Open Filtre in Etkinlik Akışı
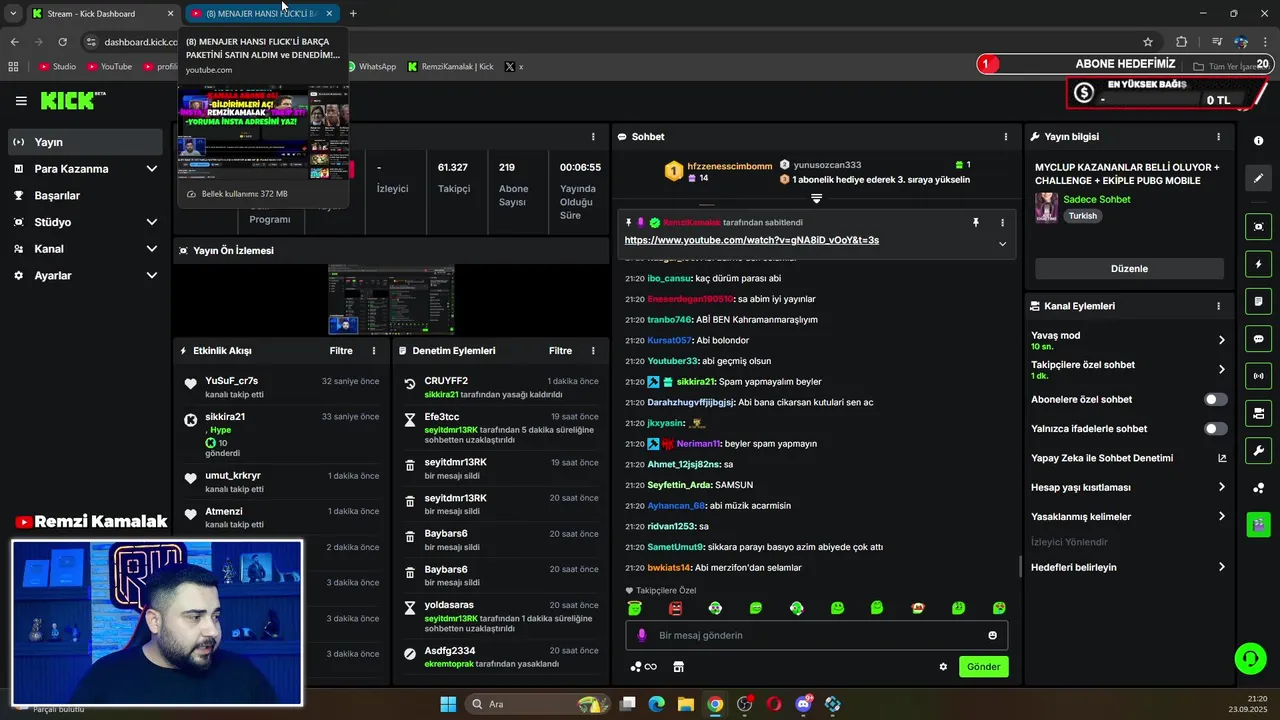Viewport: 1280px width, 720px height. [341, 351]
